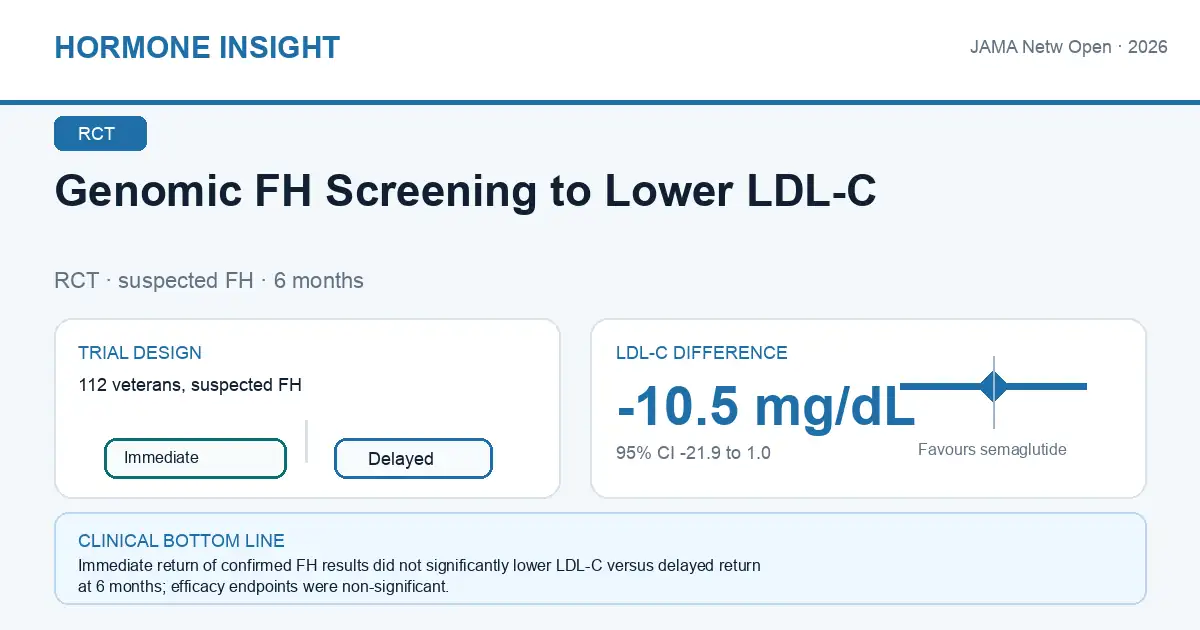The height and width of the screenshot is (630, 1200).
Task: Click the TRIAL DESIGN heading
Action: [x=140, y=353]
